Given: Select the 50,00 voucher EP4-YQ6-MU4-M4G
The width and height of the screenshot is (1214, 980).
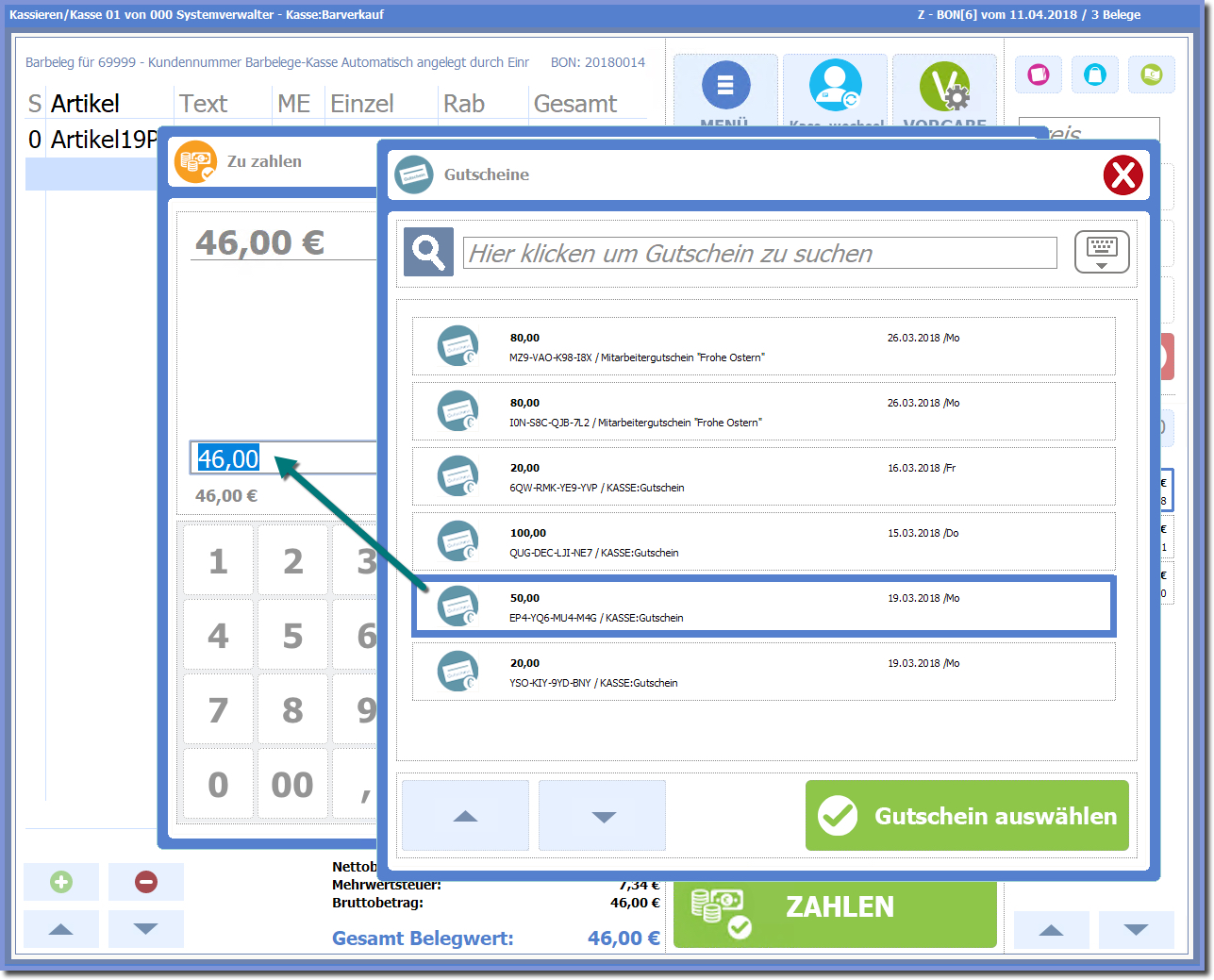Looking at the screenshot, I should click(763, 607).
